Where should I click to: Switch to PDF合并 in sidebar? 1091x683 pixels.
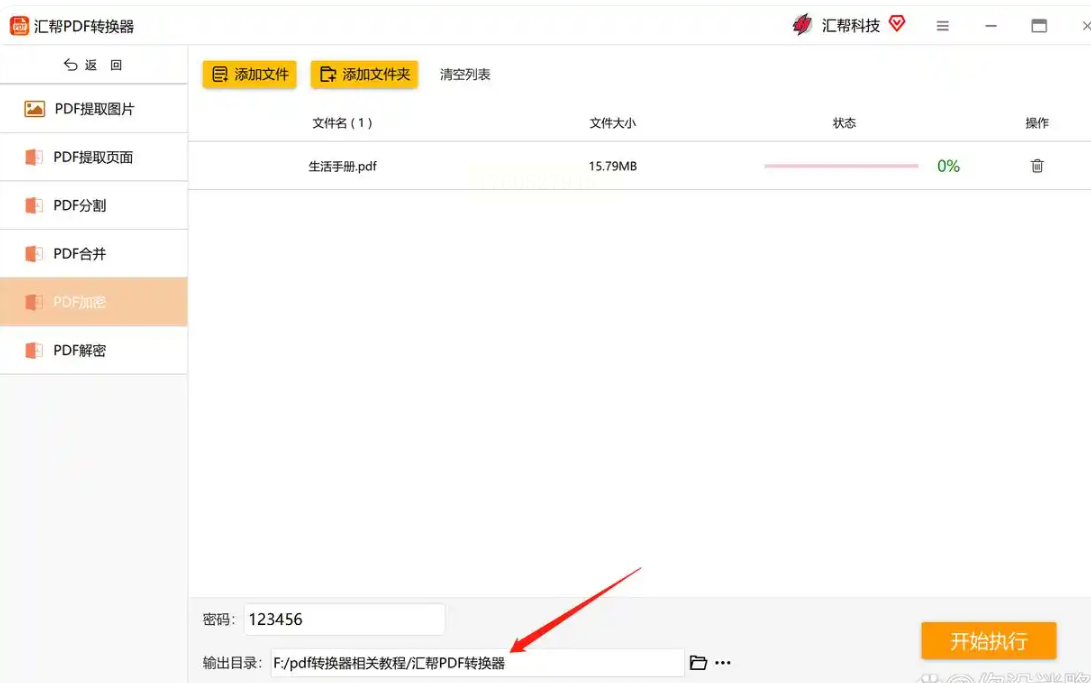tap(94, 254)
